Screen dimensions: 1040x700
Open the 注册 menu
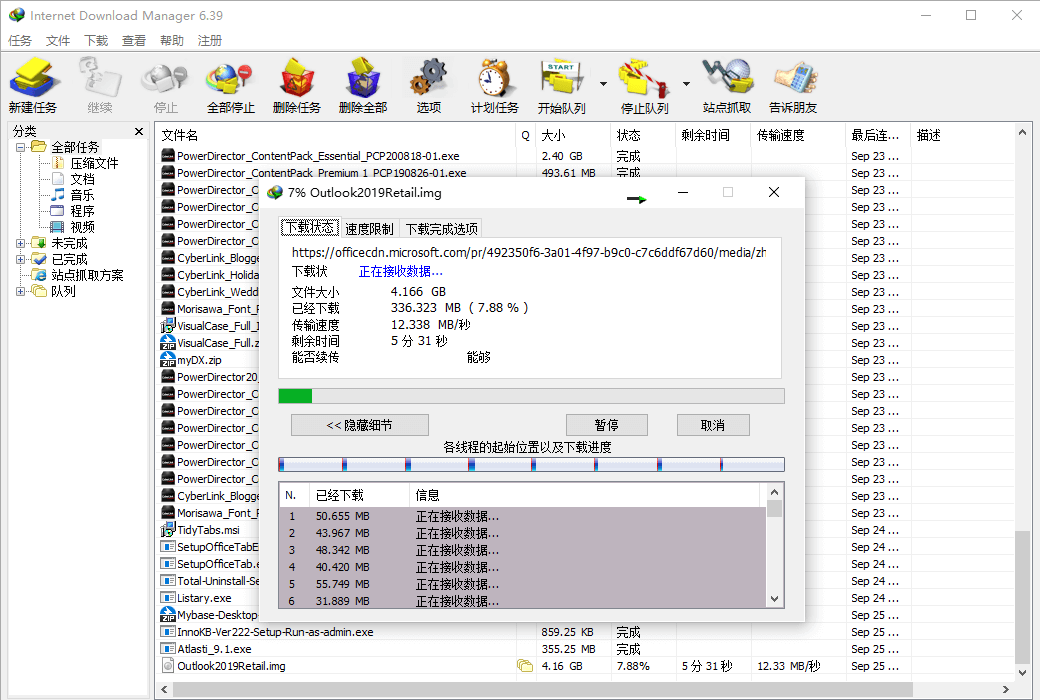pos(210,40)
